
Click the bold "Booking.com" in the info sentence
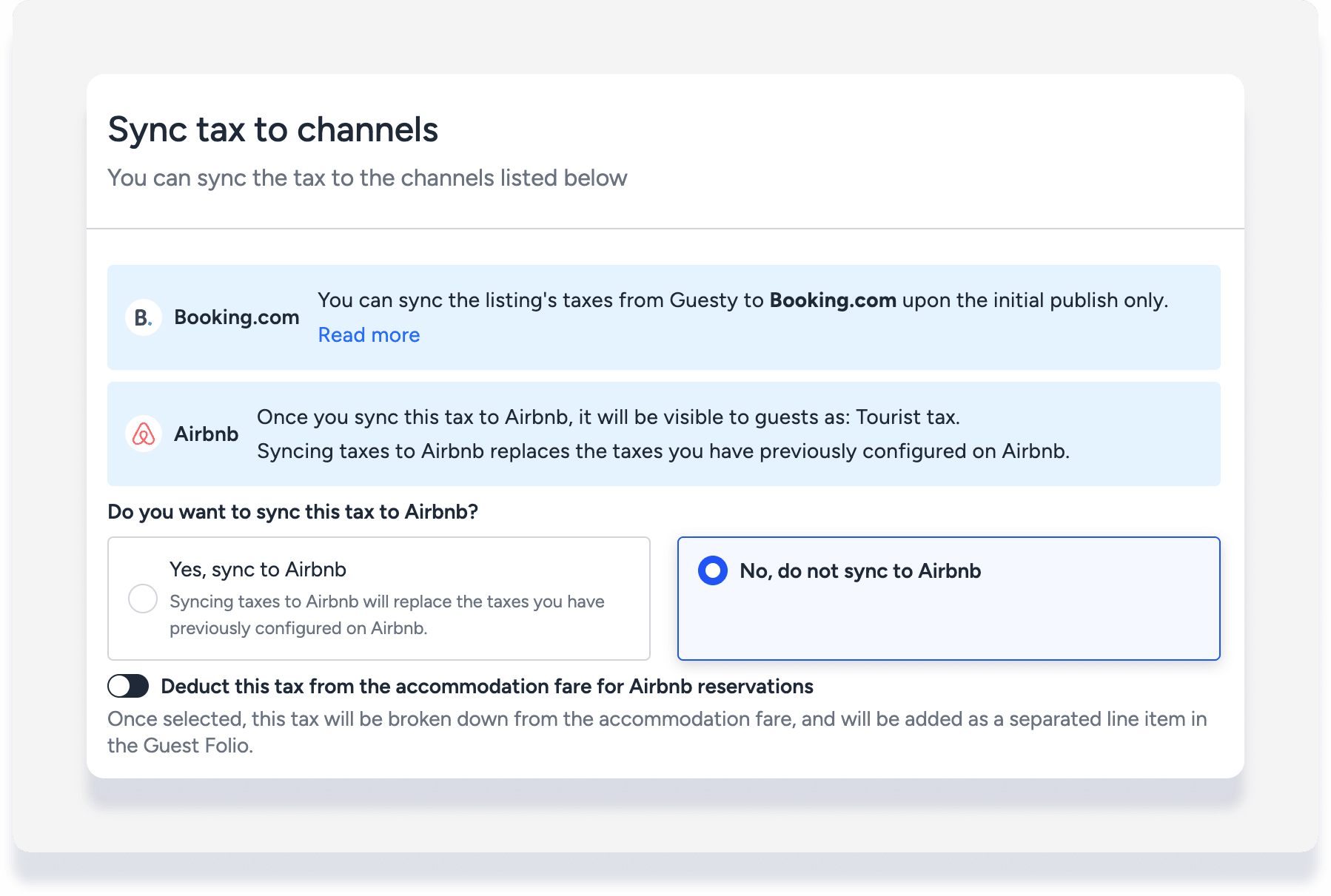click(x=833, y=300)
